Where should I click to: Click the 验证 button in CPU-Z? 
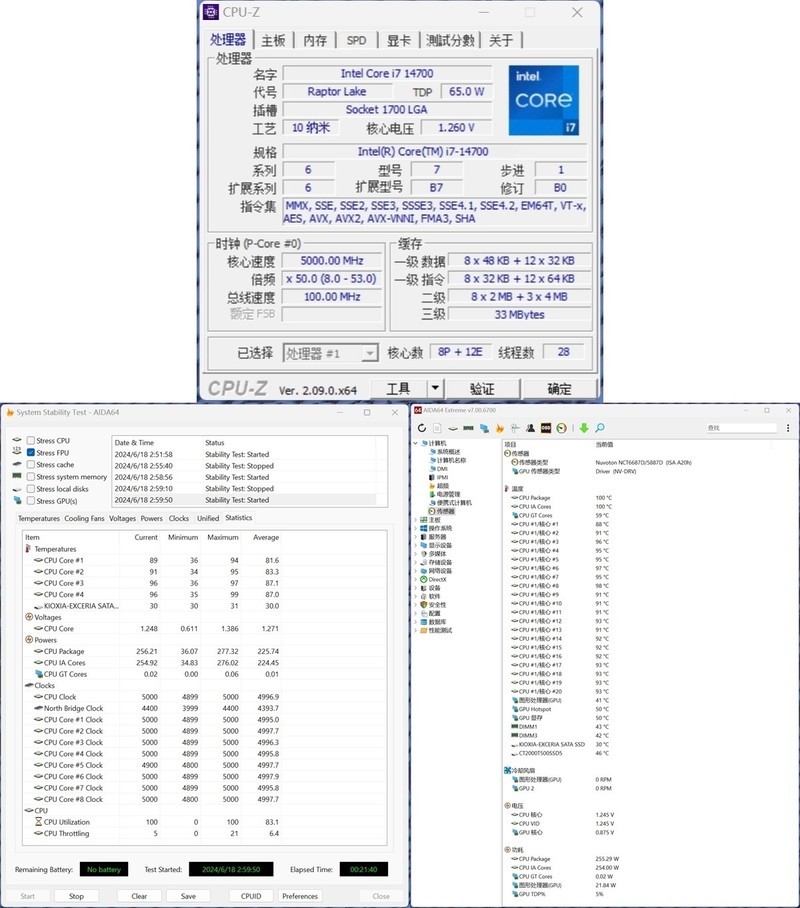[482, 388]
